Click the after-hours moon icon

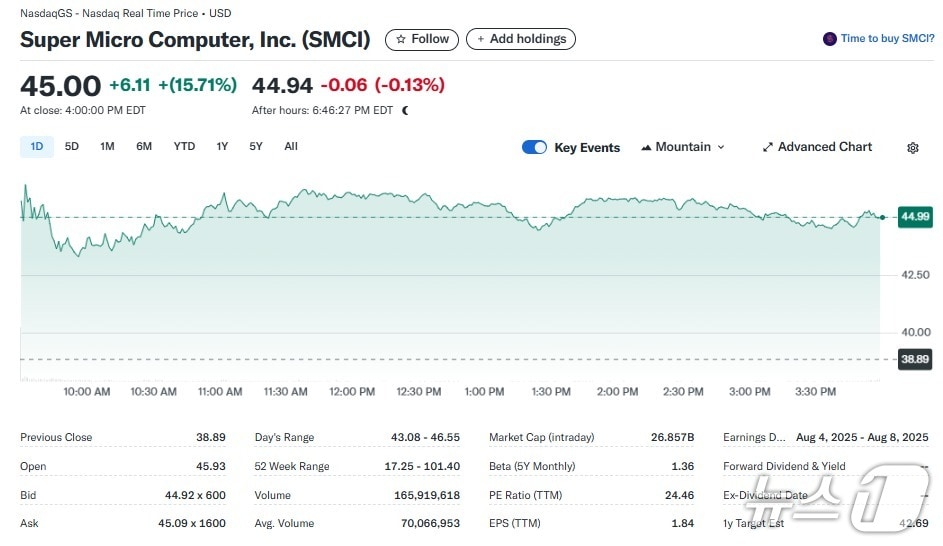405,111
